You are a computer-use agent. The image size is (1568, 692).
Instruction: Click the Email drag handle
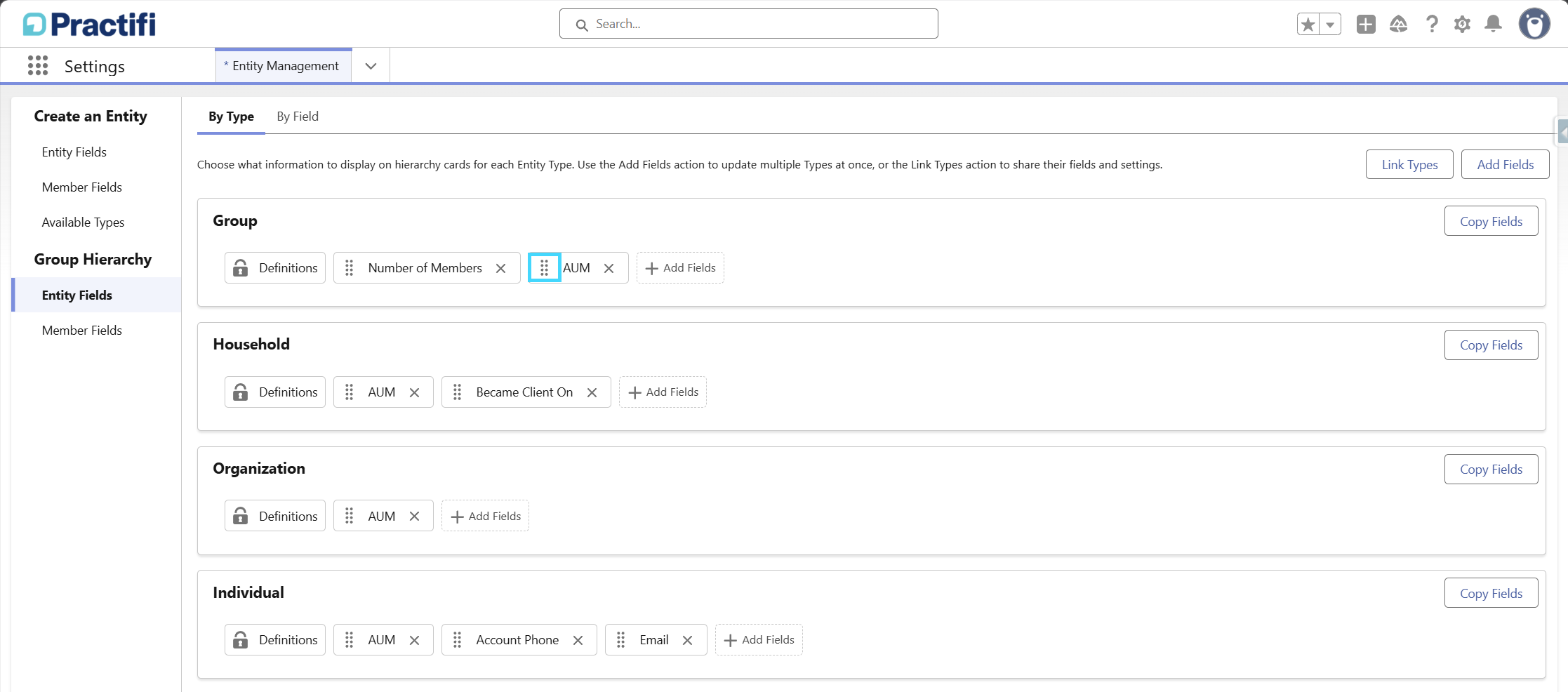[x=621, y=640]
